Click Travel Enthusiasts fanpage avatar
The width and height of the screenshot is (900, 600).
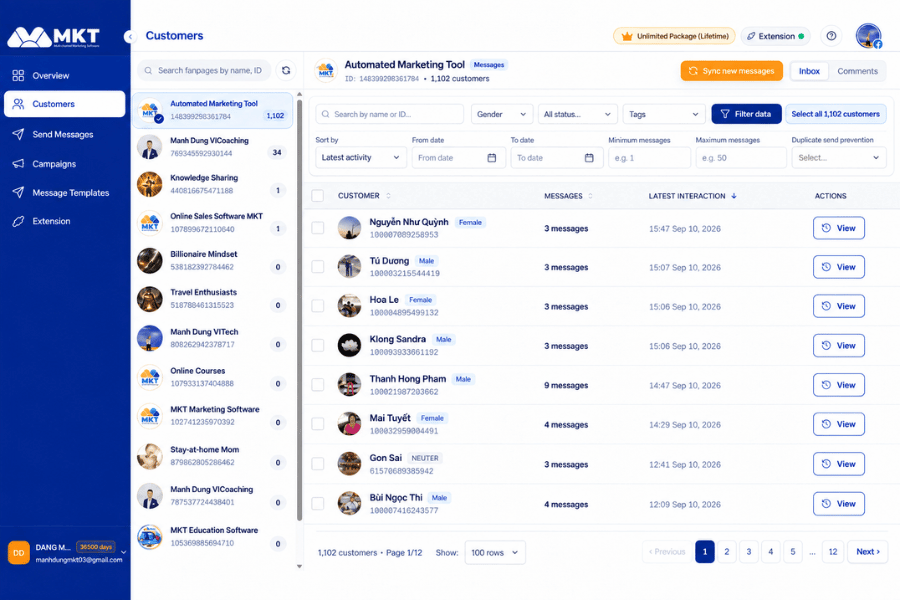150,299
